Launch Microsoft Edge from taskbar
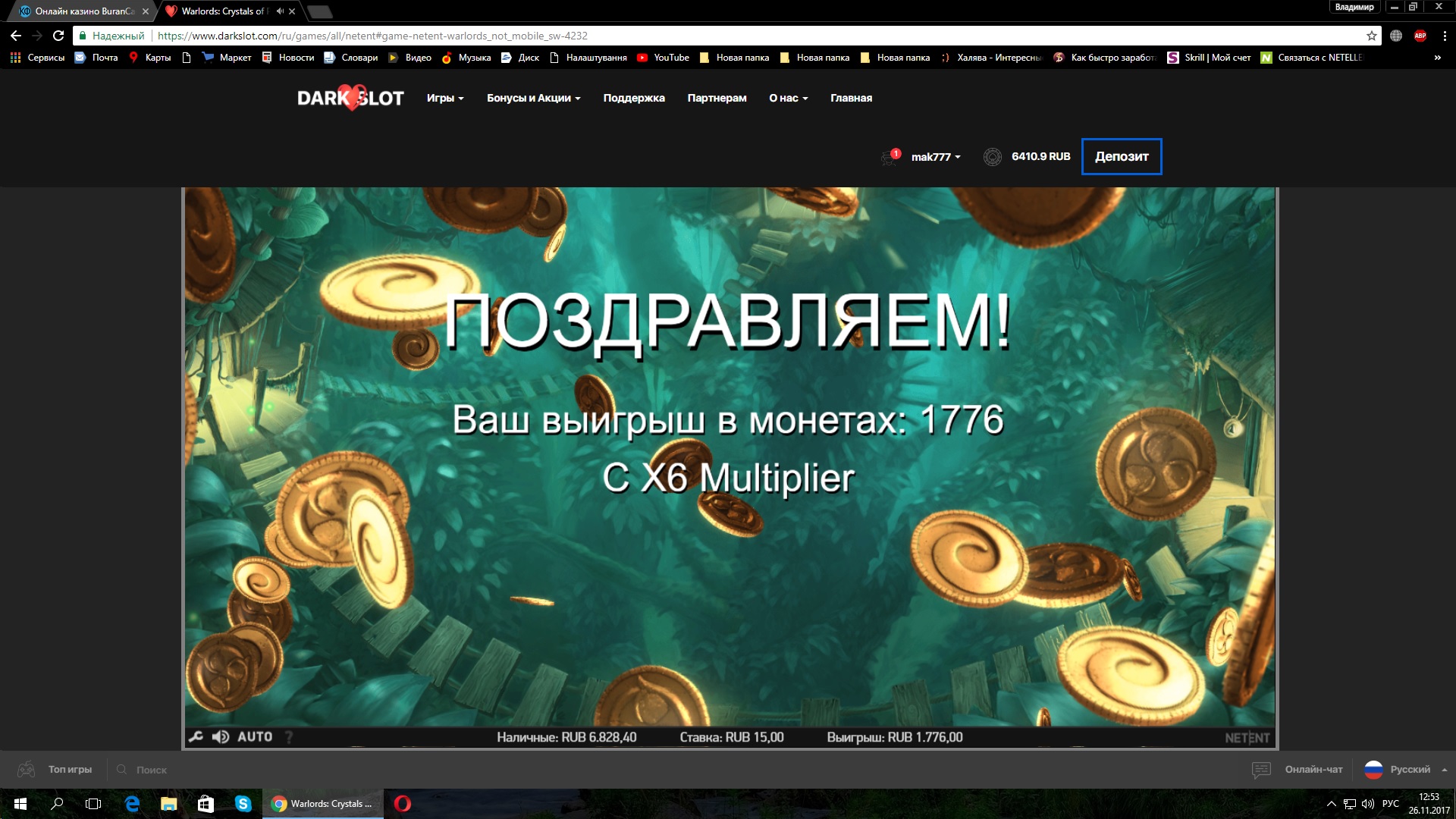 132,804
